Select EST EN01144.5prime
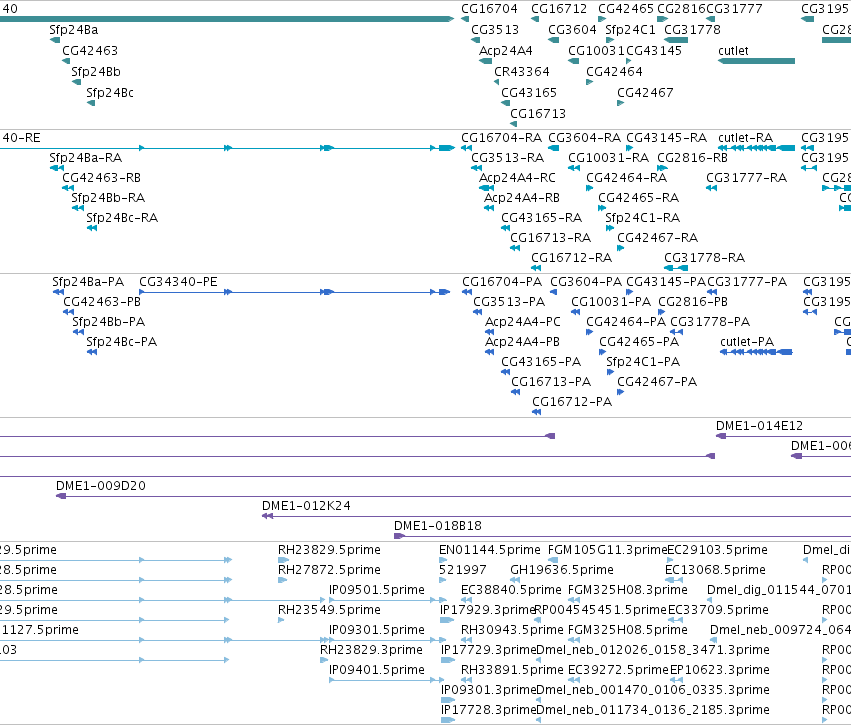 [490, 550]
